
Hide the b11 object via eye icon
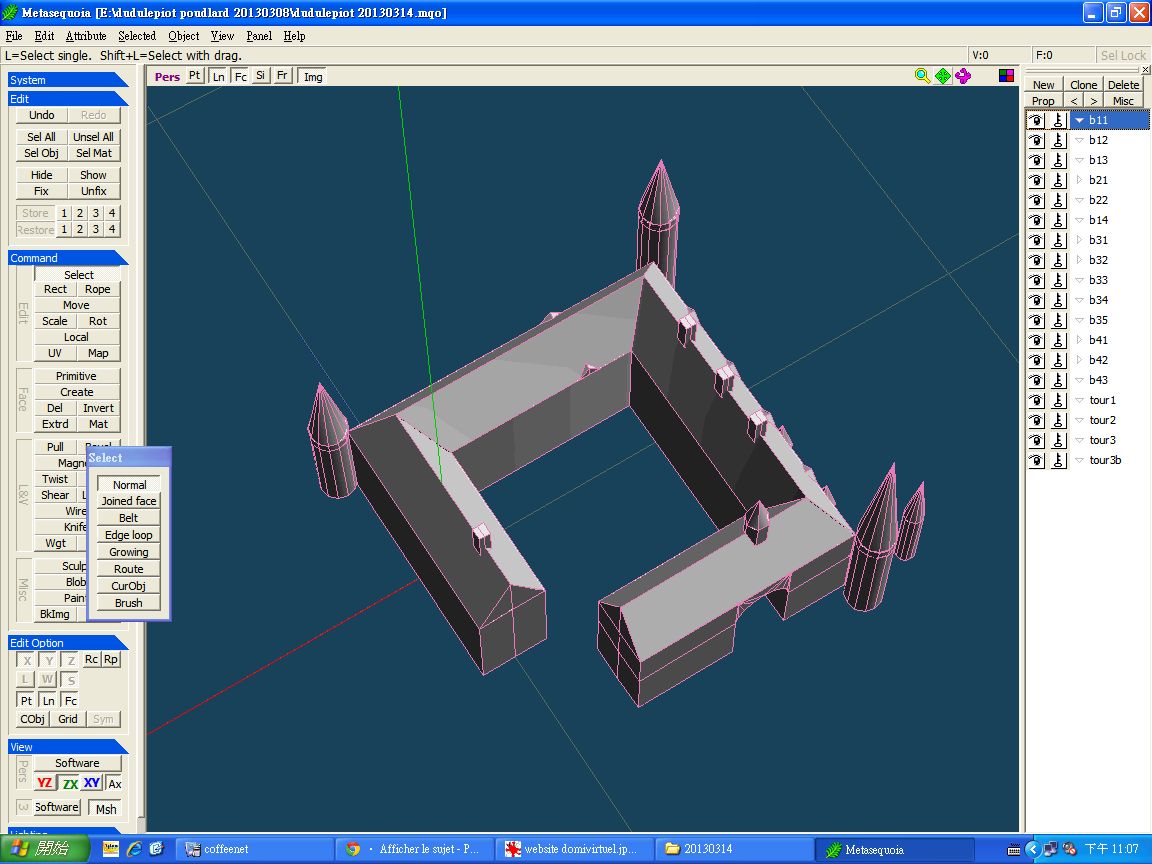click(x=1037, y=121)
